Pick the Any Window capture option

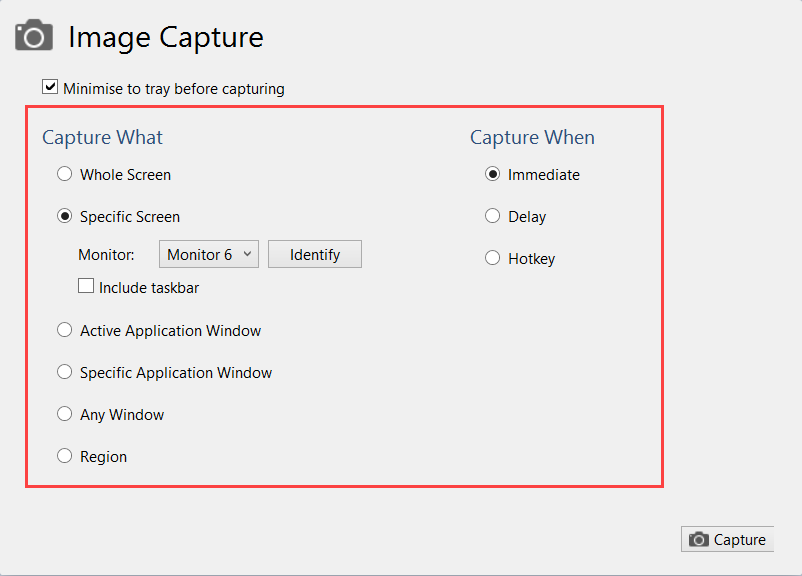coord(65,414)
